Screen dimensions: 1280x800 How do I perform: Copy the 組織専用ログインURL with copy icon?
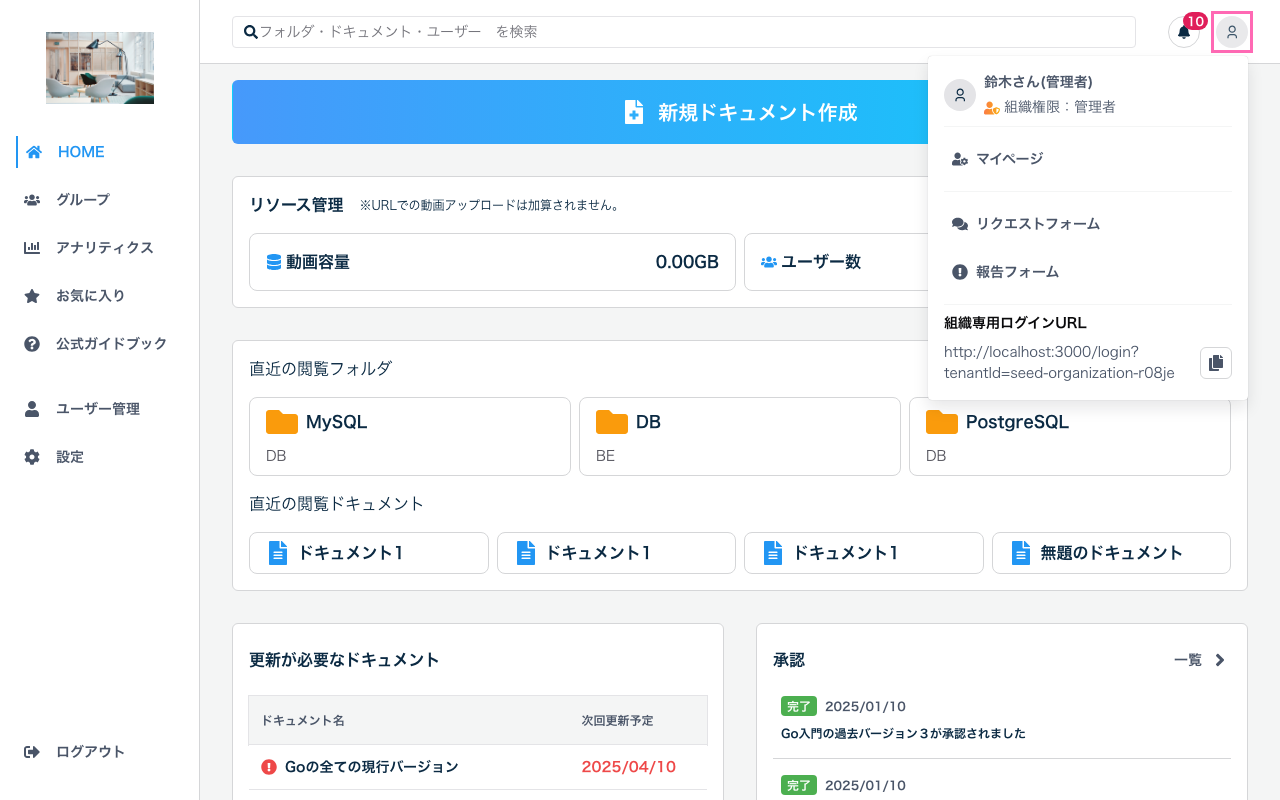pyautogui.click(x=1215, y=362)
